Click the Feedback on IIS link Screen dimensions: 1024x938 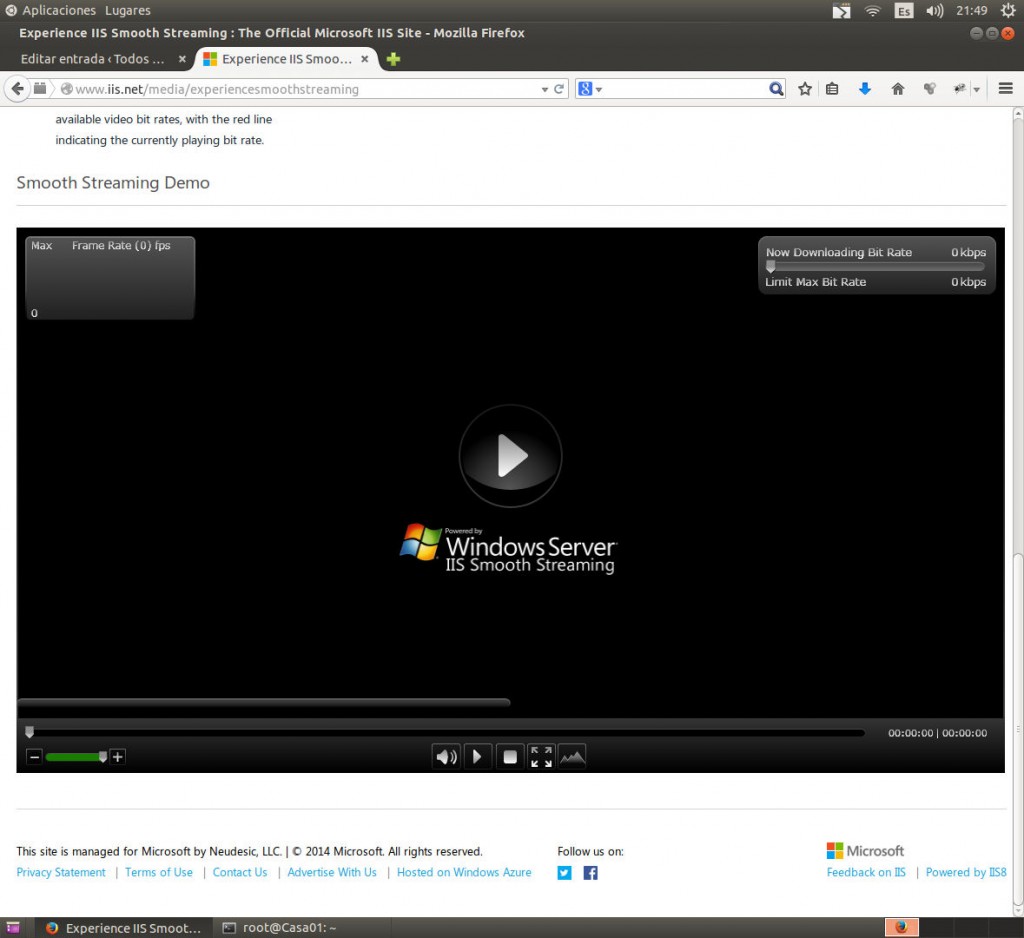click(x=865, y=872)
